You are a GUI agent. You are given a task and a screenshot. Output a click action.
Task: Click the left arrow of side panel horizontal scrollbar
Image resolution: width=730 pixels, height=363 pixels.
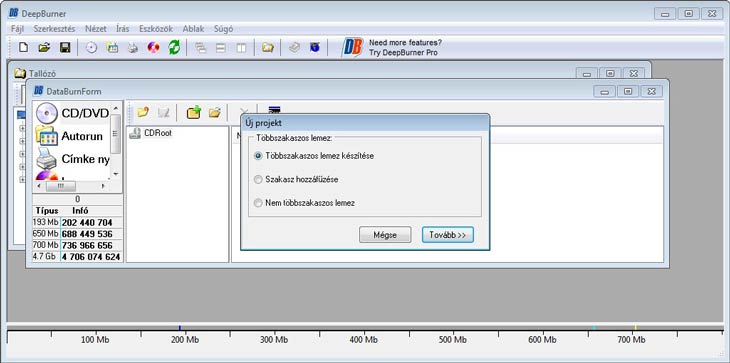[x=39, y=186]
